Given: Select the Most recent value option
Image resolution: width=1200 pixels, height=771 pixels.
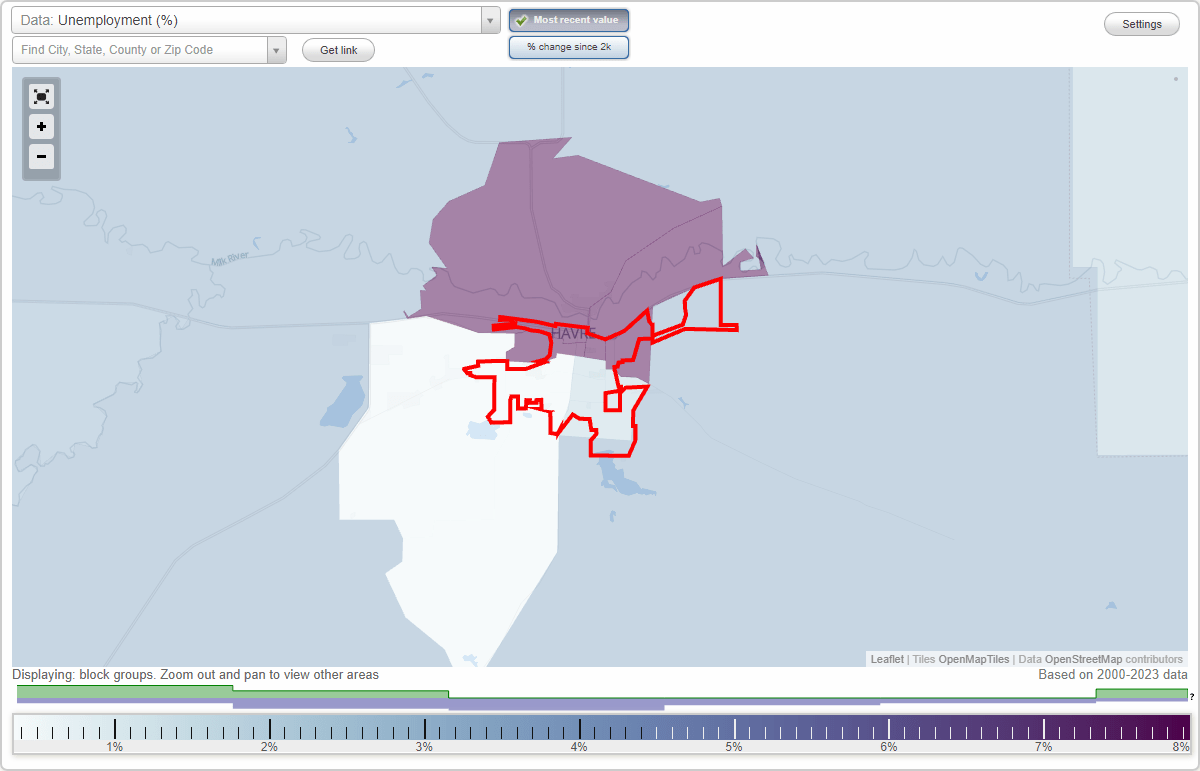Looking at the screenshot, I should tap(569, 20).
